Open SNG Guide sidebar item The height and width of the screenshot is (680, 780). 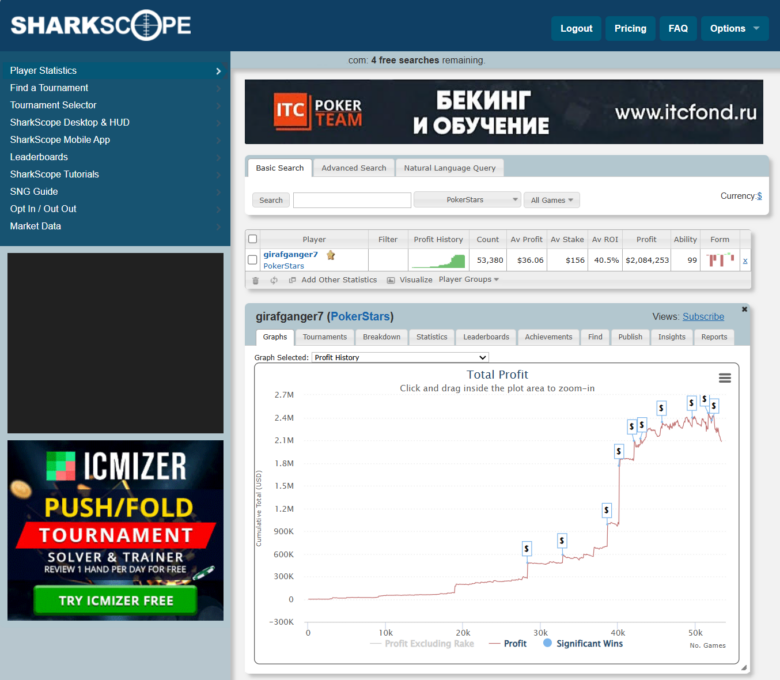pos(115,192)
